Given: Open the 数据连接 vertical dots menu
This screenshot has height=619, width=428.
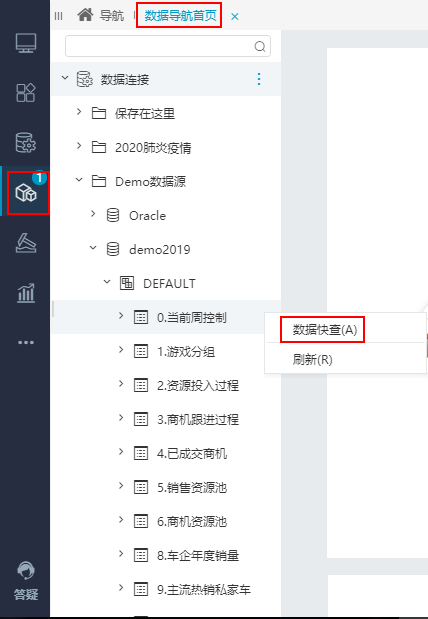Looking at the screenshot, I should coord(259,79).
